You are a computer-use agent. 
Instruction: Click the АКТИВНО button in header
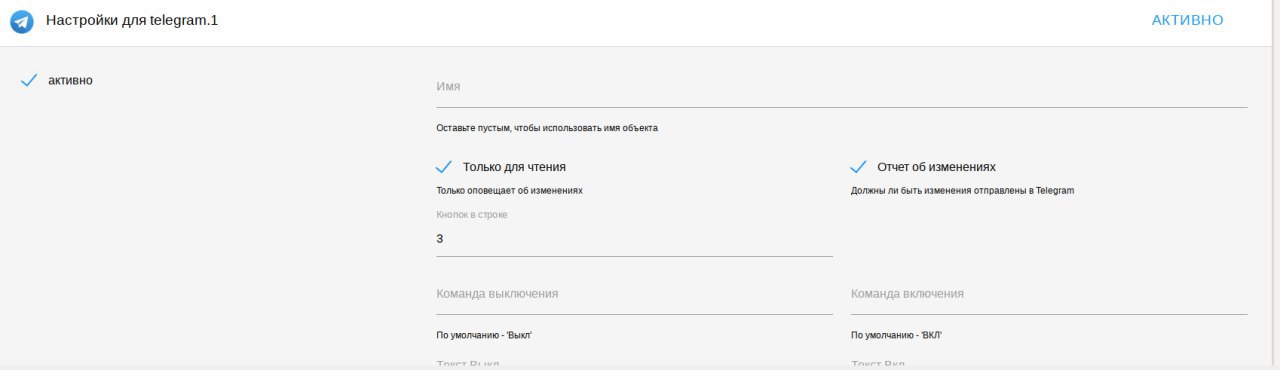coord(1187,20)
